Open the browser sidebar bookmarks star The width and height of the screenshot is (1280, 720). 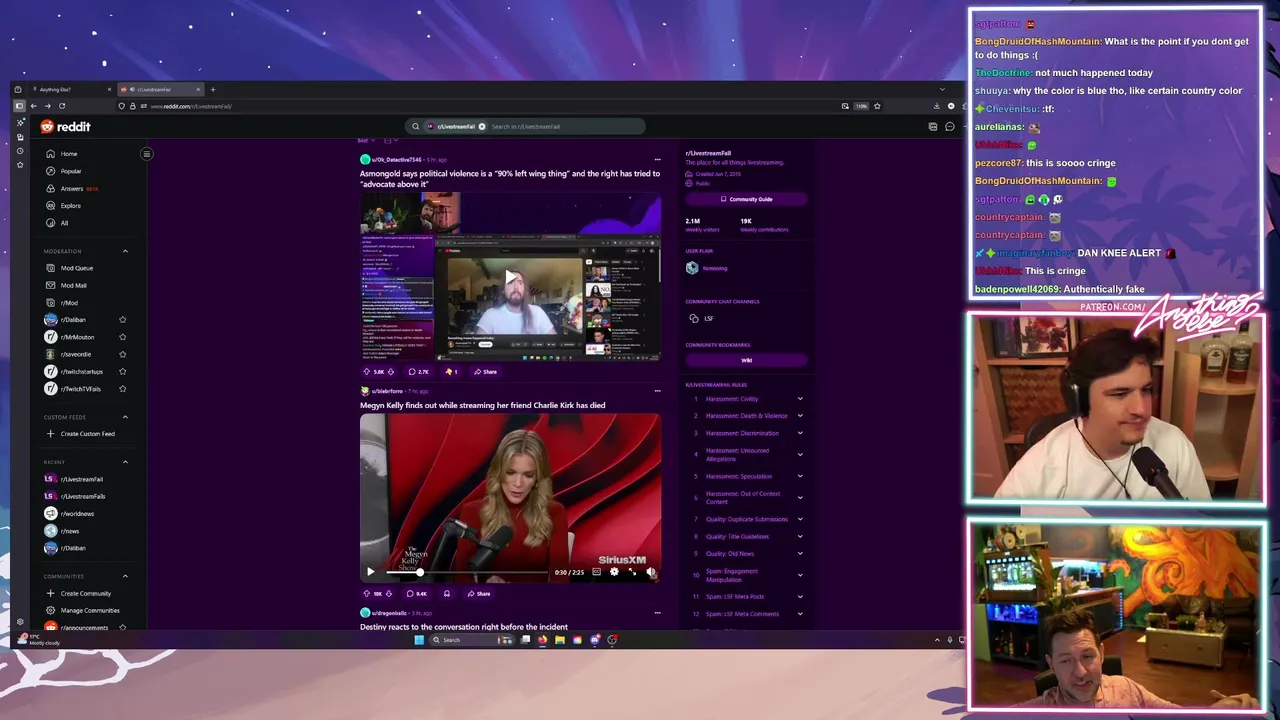20,165
